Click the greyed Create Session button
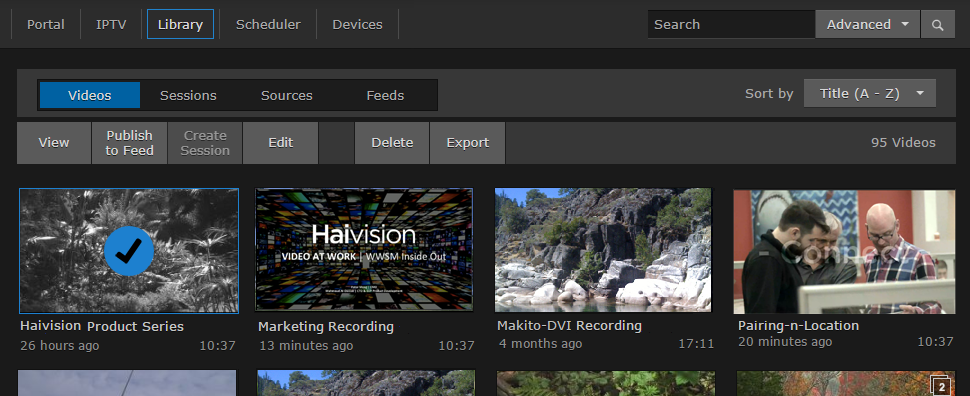This screenshot has width=970, height=396. tap(205, 143)
